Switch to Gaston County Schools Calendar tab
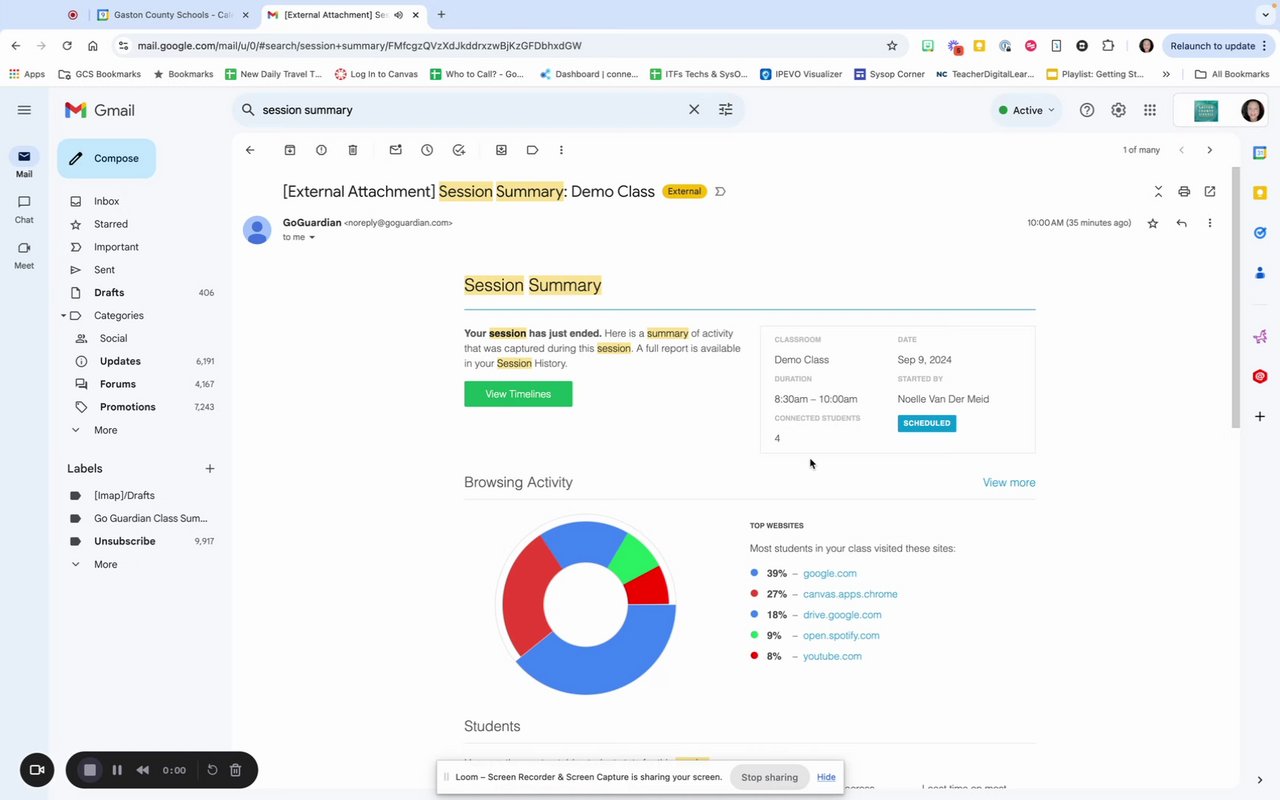Image resolution: width=1280 pixels, height=800 pixels. point(174,15)
